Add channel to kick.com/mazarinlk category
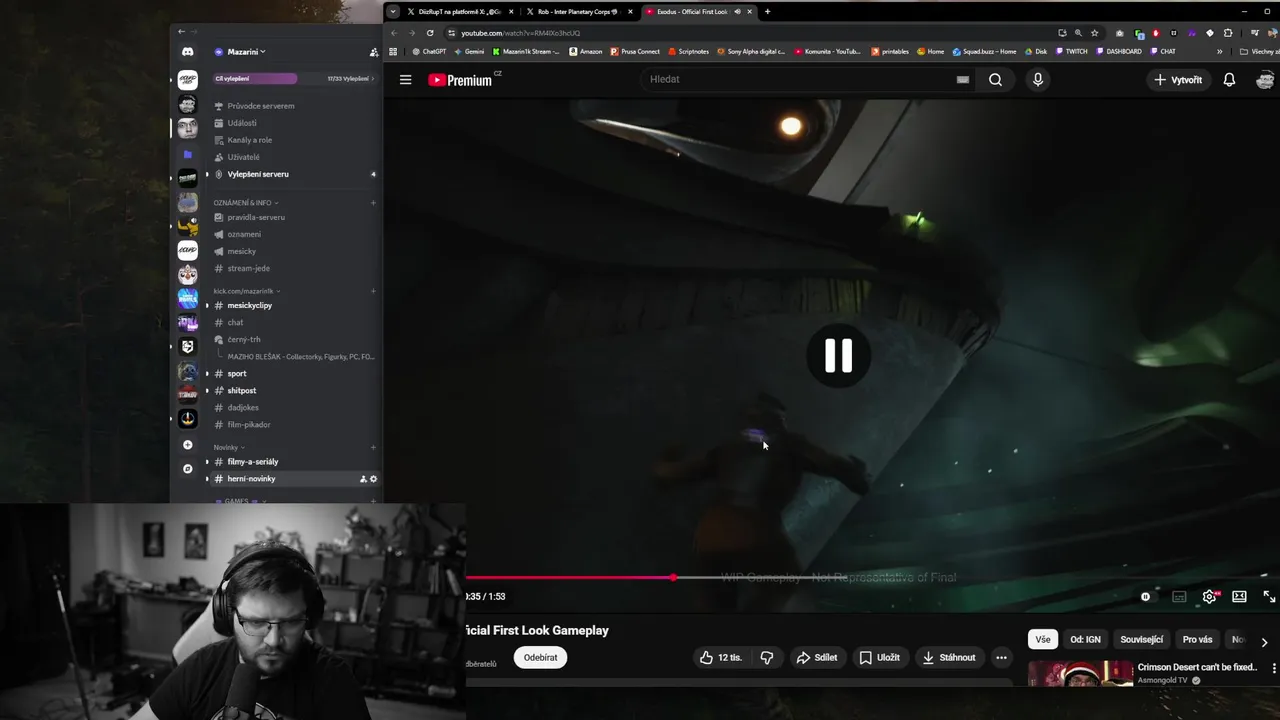The width and height of the screenshot is (1280, 720). [374, 291]
